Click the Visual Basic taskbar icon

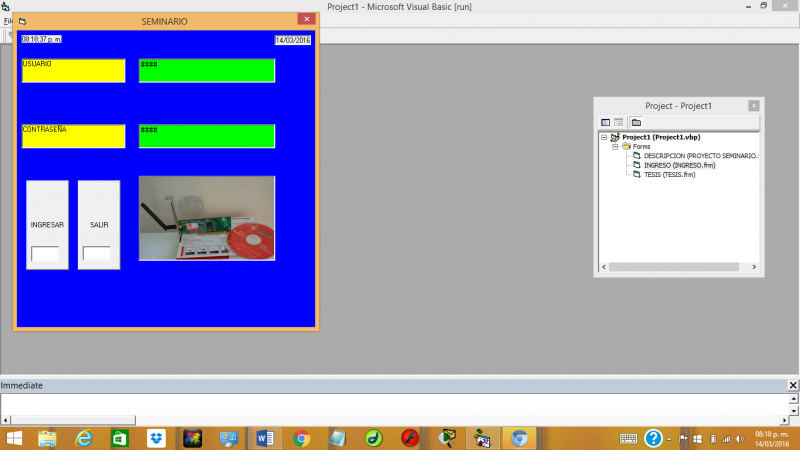[482, 438]
